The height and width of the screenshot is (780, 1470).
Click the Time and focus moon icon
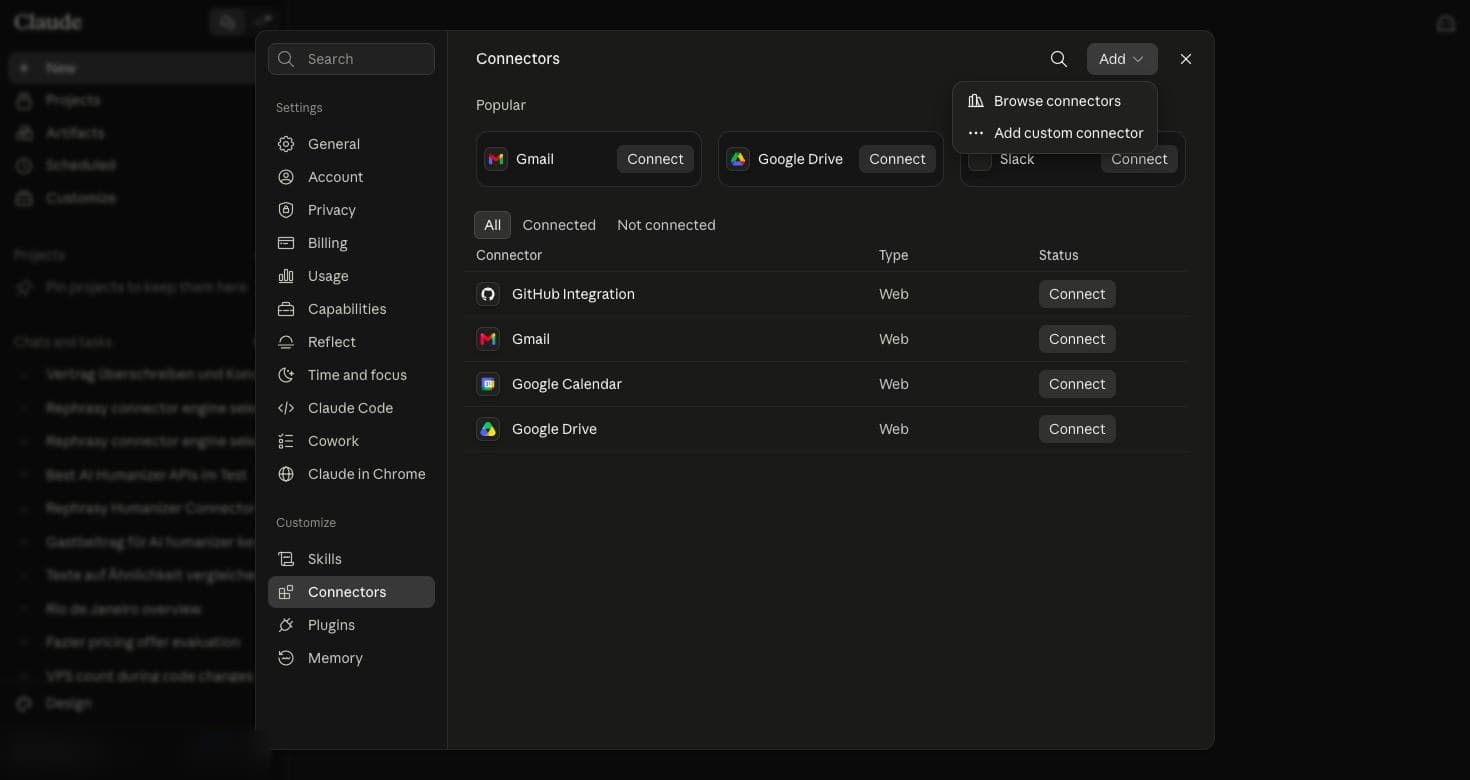pyautogui.click(x=286, y=375)
